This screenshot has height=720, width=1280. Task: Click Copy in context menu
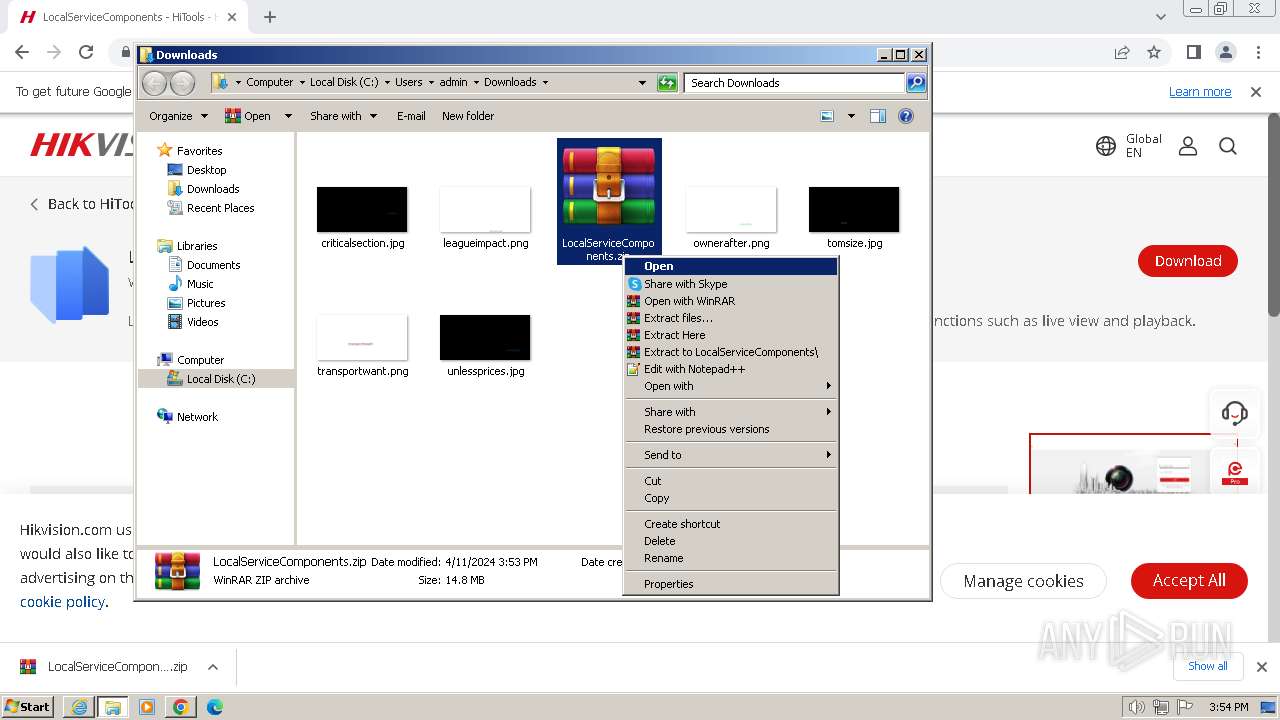point(731,498)
